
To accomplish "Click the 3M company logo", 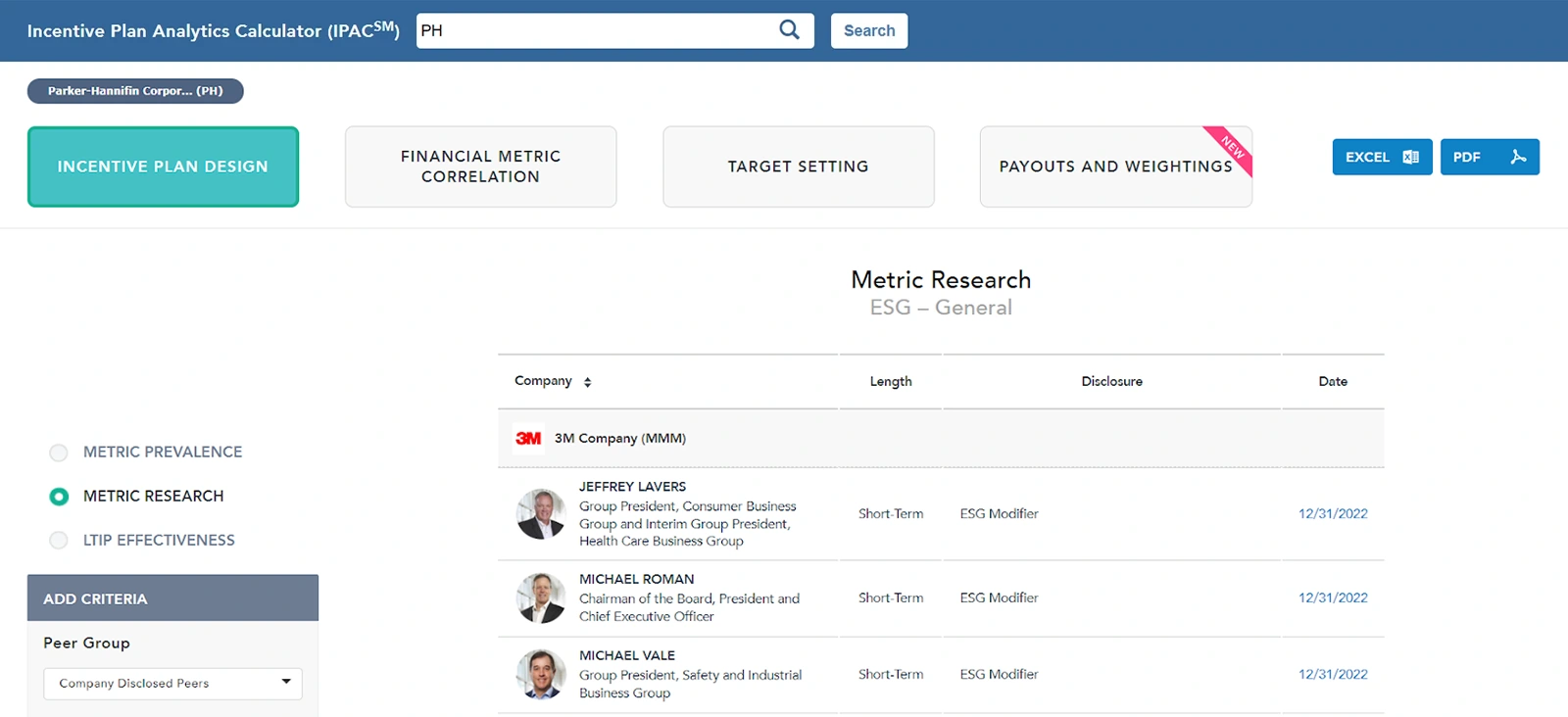I will [528, 439].
